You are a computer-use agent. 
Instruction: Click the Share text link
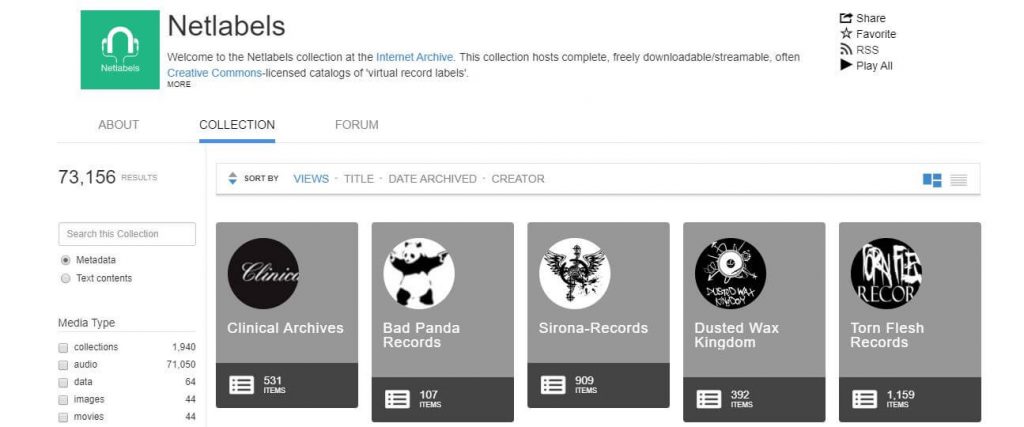coord(871,18)
